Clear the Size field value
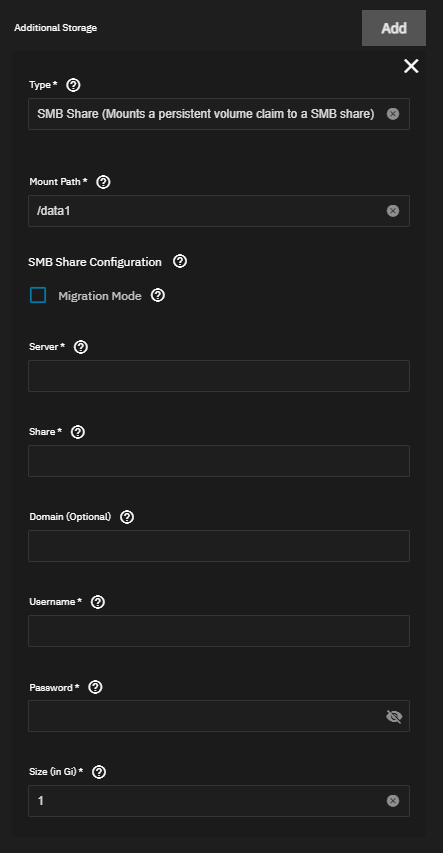 coord(393,801)
